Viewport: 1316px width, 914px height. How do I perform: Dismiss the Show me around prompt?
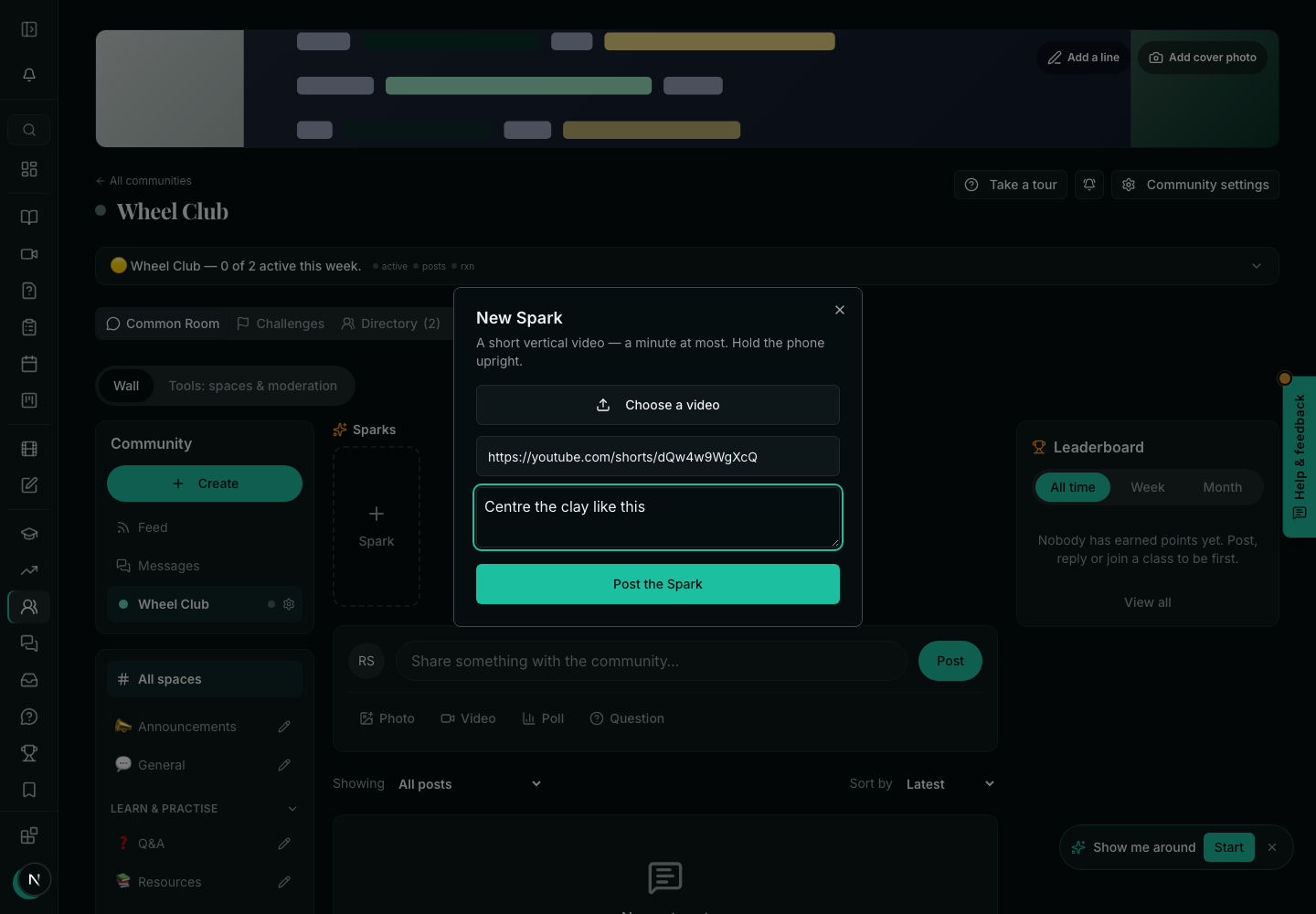coord(1272,847)
